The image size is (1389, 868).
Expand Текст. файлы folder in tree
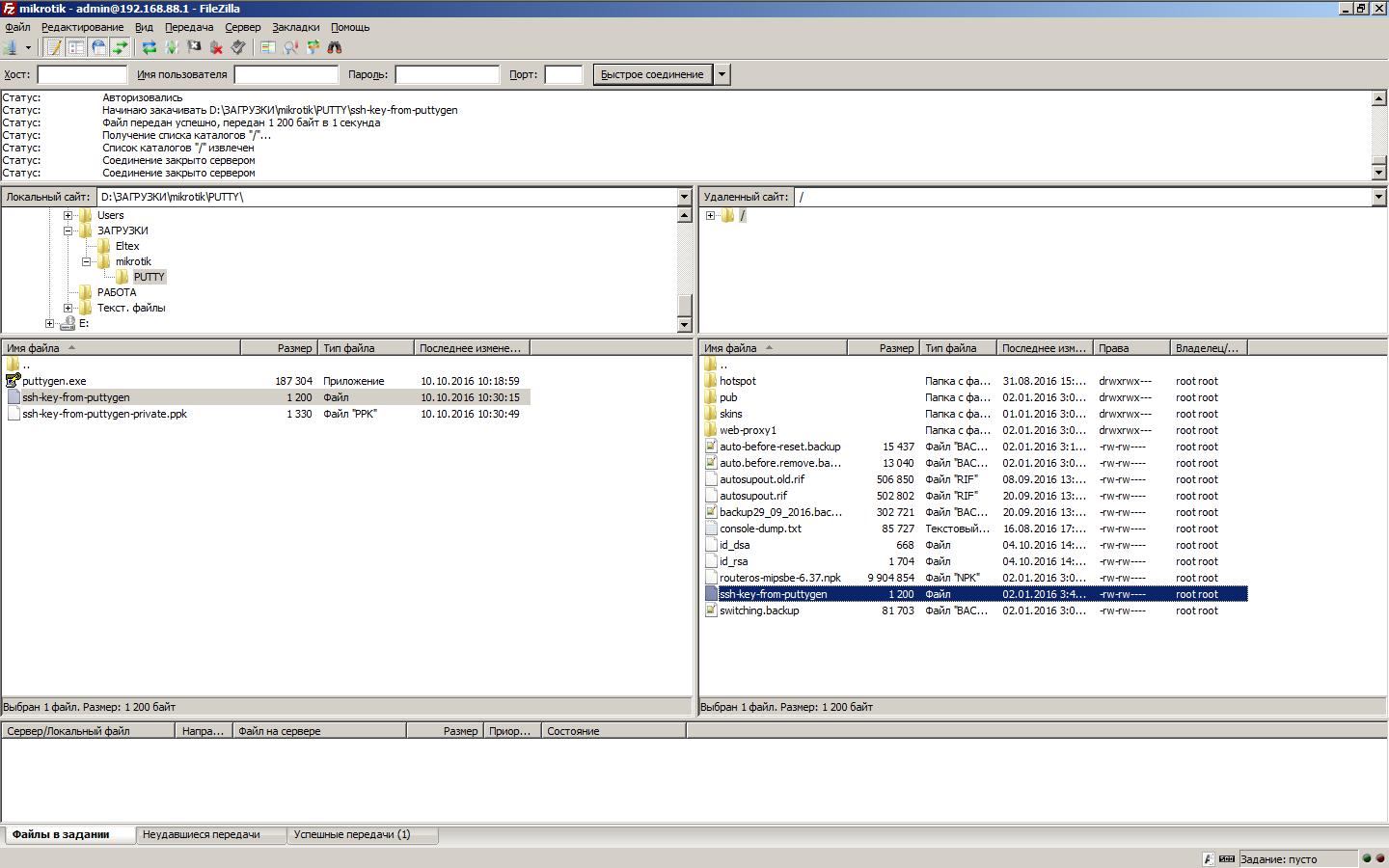[68, 308]
